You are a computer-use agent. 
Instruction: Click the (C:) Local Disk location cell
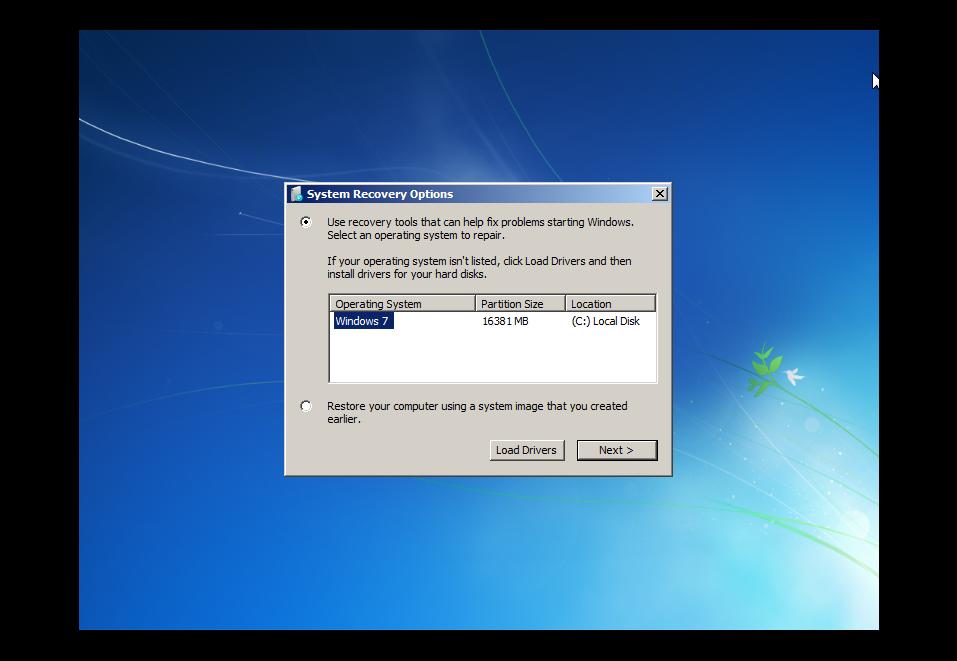(x=605, y=321)
